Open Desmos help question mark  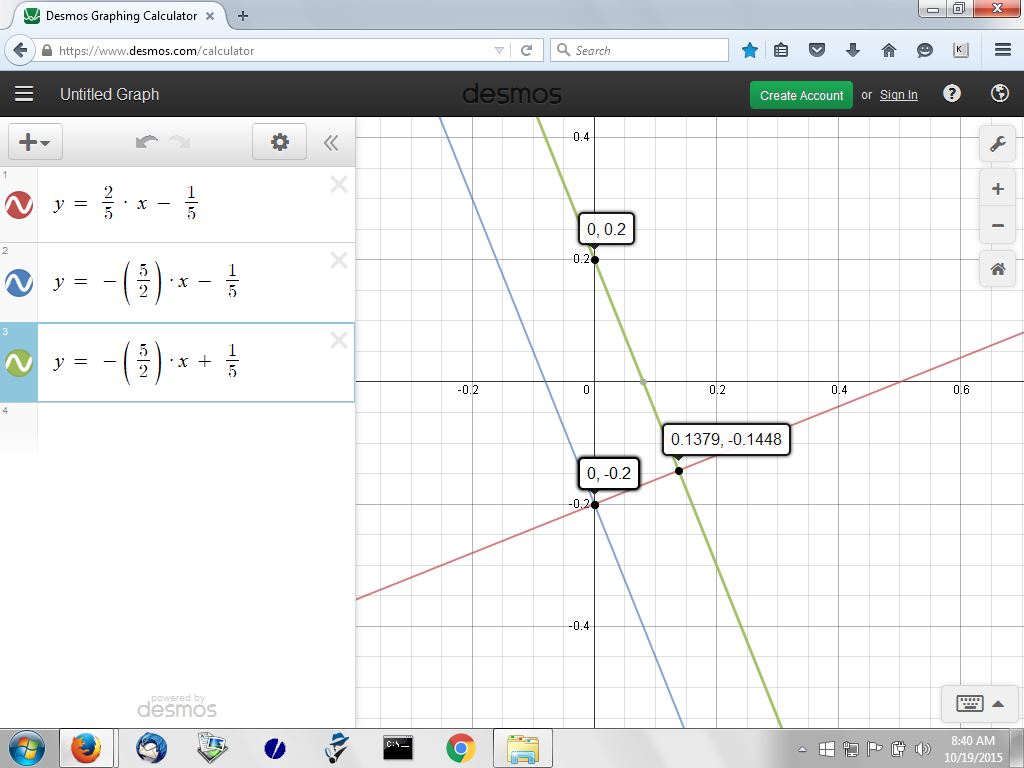coord(952,94)
